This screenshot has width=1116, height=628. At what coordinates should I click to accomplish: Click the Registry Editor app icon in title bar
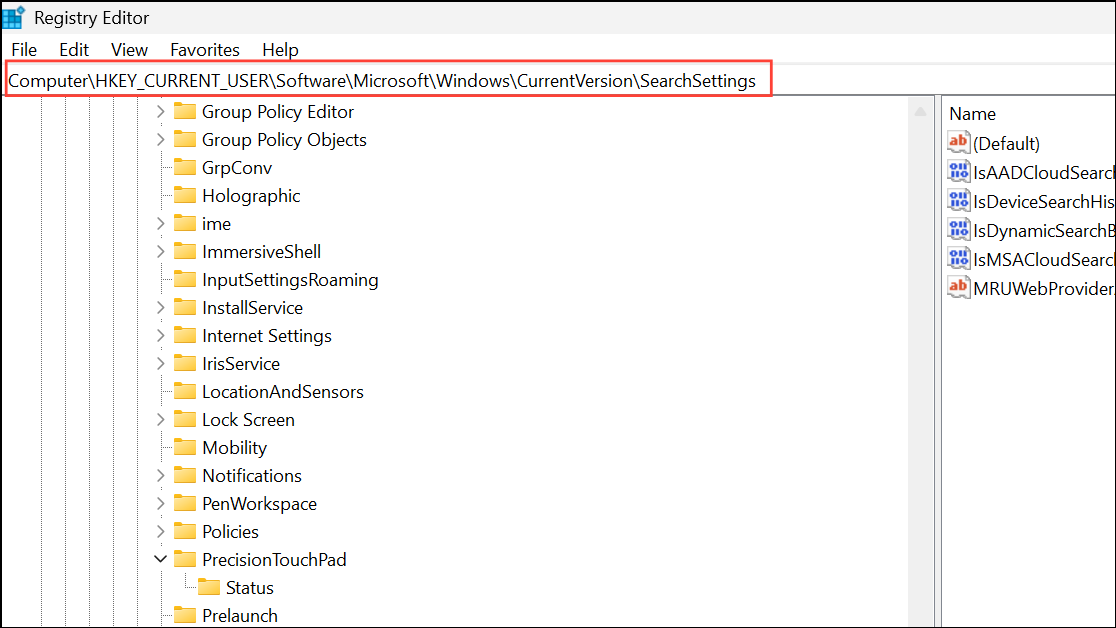[x=14, y=17]
